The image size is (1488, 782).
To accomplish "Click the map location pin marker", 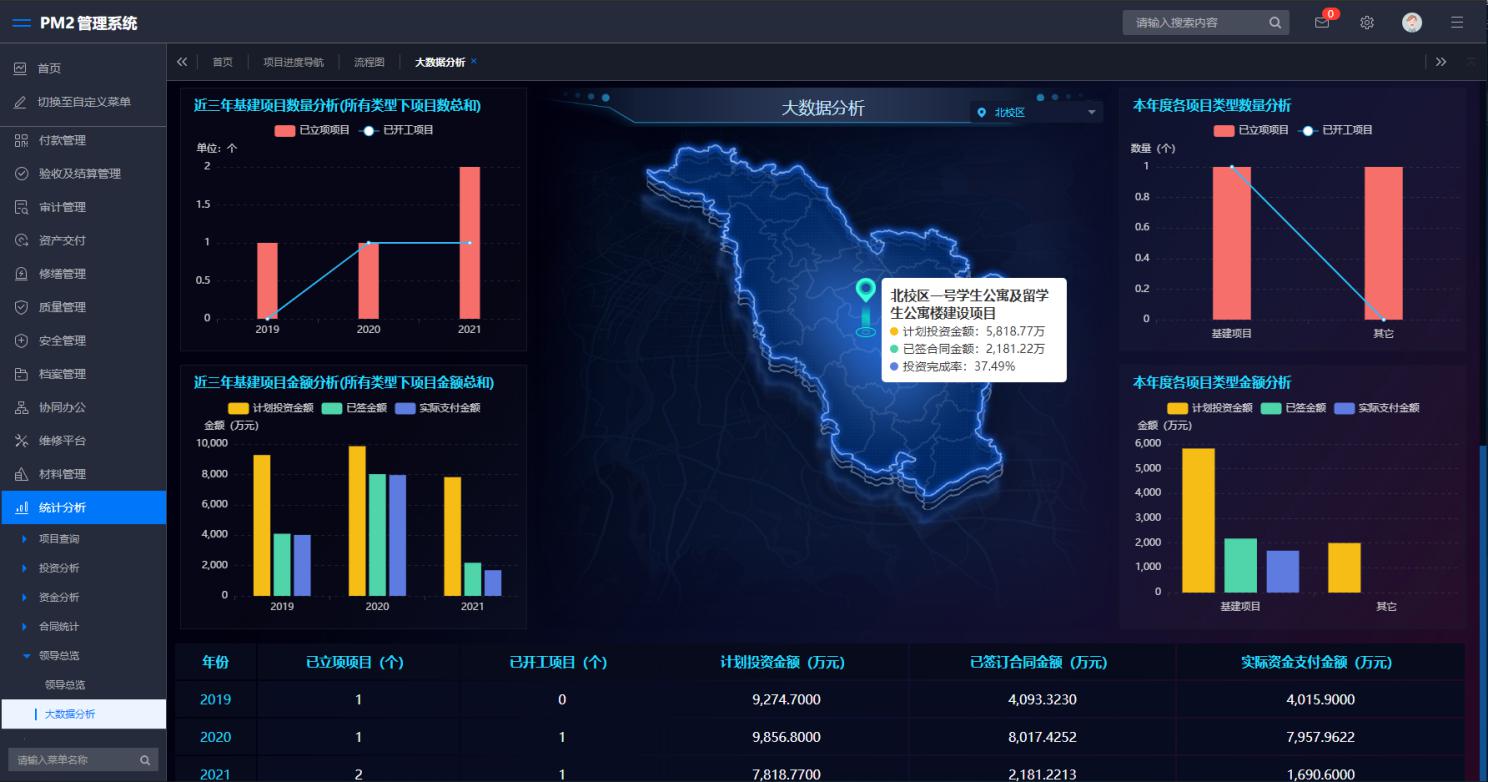I will click(x=866, y=292).
